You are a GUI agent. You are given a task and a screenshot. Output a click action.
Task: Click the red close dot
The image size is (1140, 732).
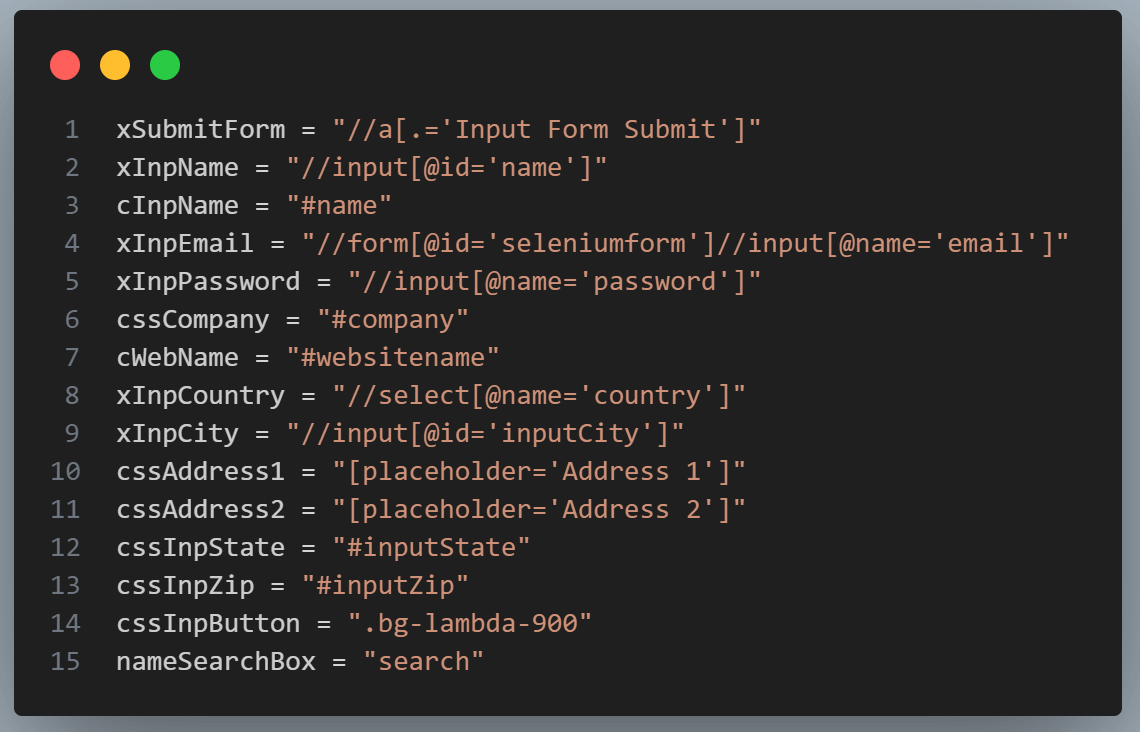point(65,65)
